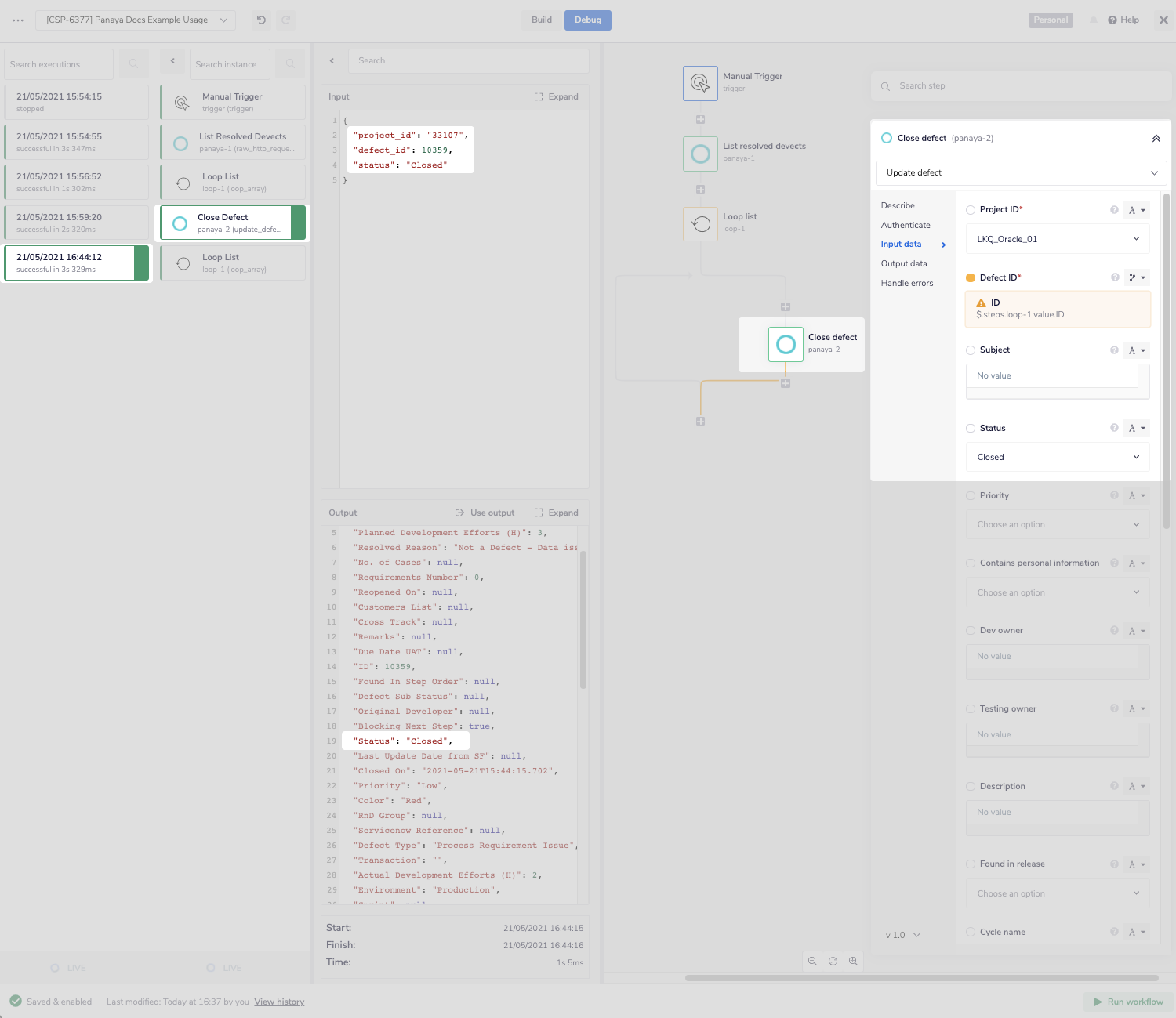Image resolution: width=1176 pixels, height=1018 pixels.
Task: Click the notification bell icon
Action: pyautogui.click(x=1093, y=20)
